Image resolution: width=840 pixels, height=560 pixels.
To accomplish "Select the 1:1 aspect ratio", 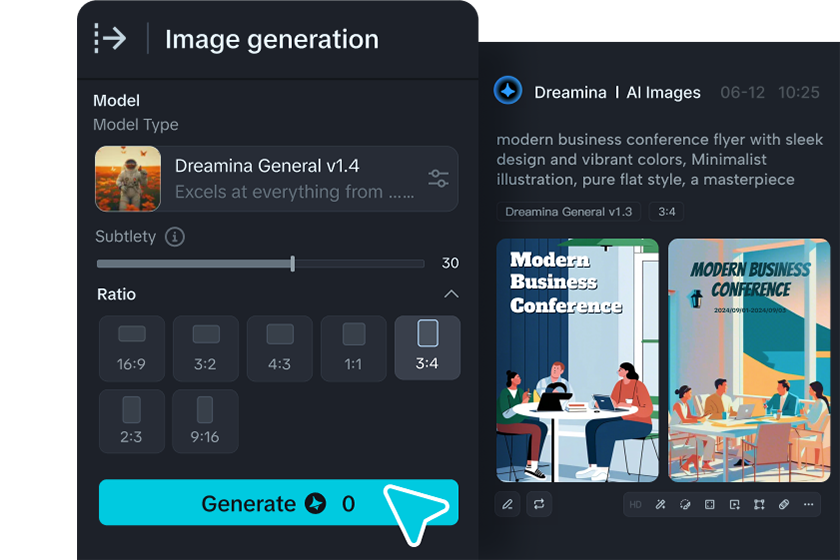I will [x=354, y=348].
